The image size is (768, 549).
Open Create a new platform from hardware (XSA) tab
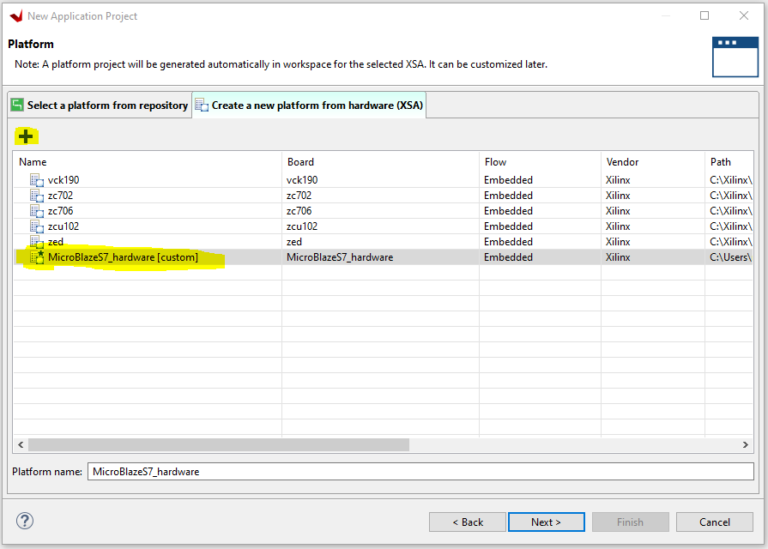(309, 105)
